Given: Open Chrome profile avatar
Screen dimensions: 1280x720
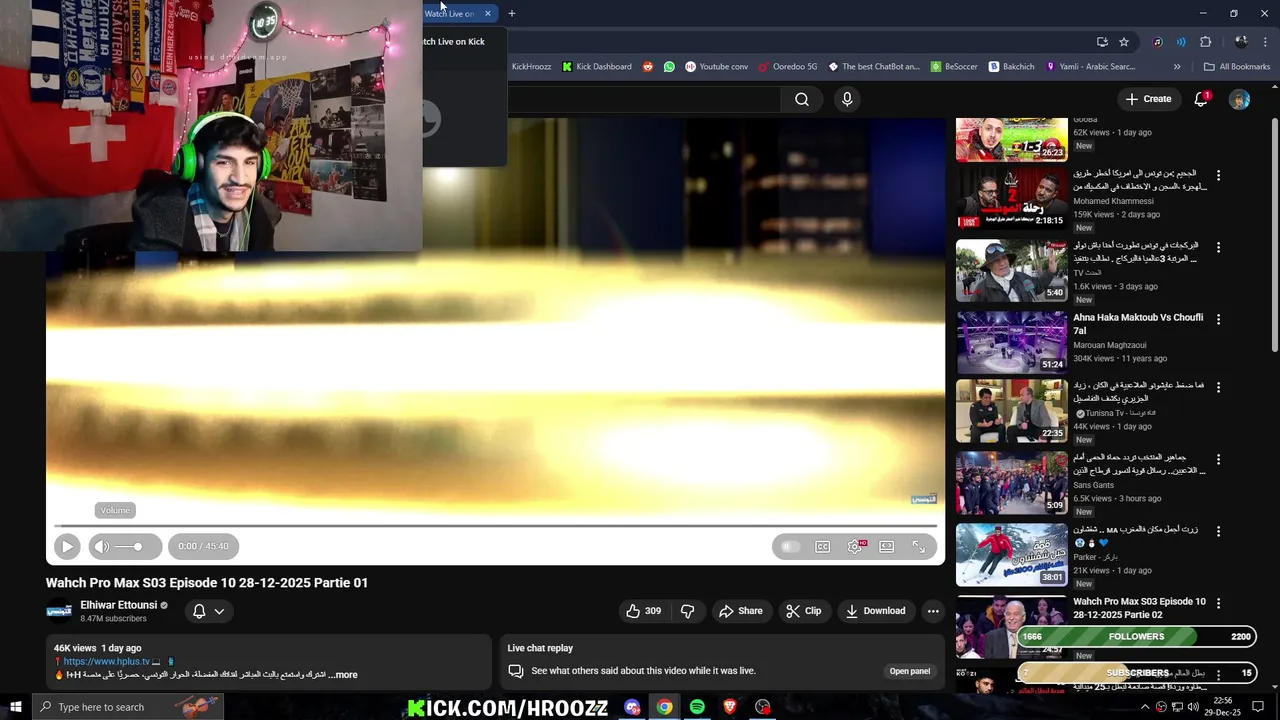Looking at the screenshot, I should coord(1241,42).
